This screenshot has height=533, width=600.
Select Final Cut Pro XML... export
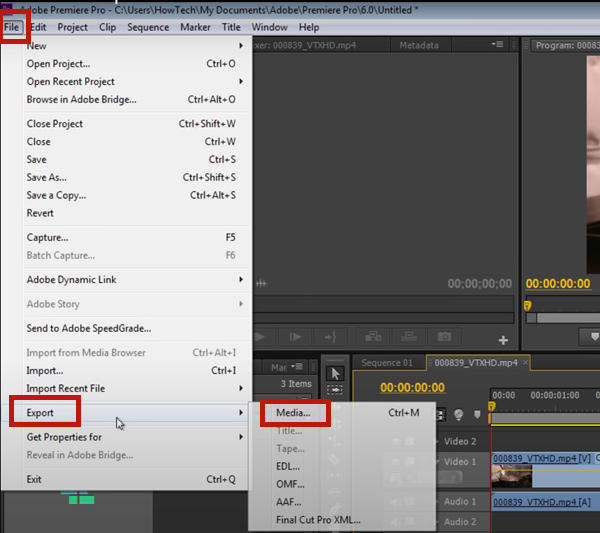(342, 520)
